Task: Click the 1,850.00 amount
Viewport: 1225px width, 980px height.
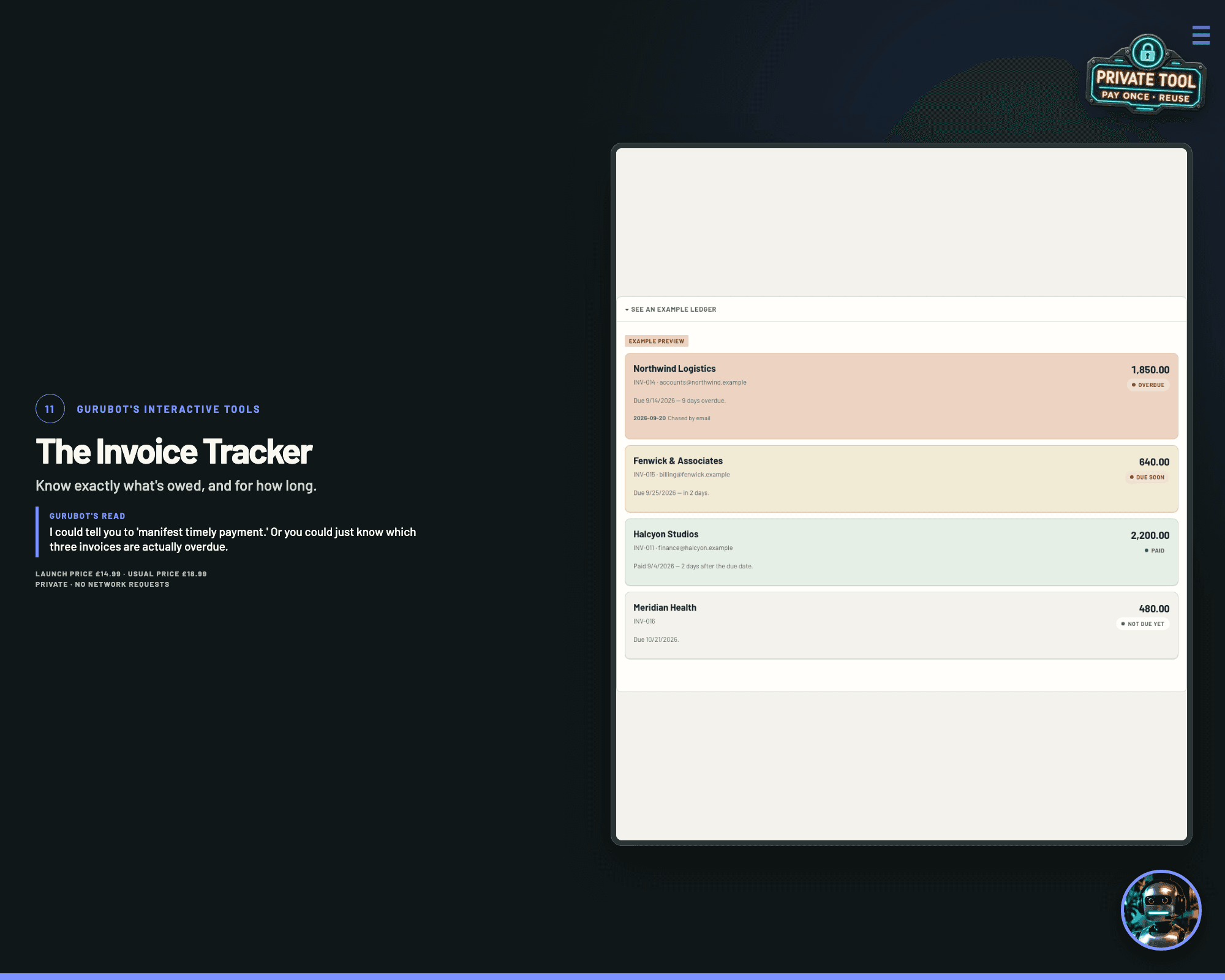Action: (x=1150, y=369)
